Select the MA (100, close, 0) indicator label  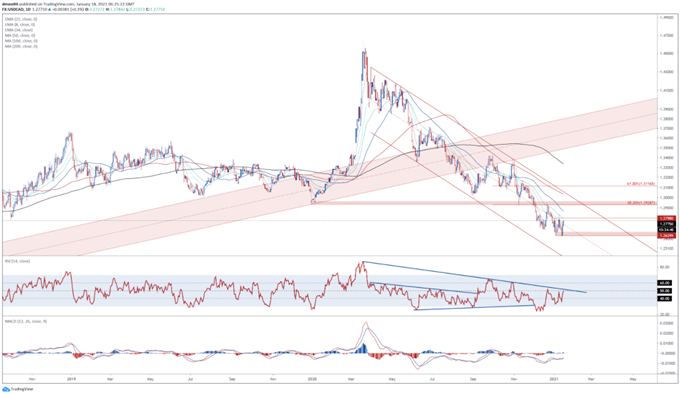tap(21, 41)
